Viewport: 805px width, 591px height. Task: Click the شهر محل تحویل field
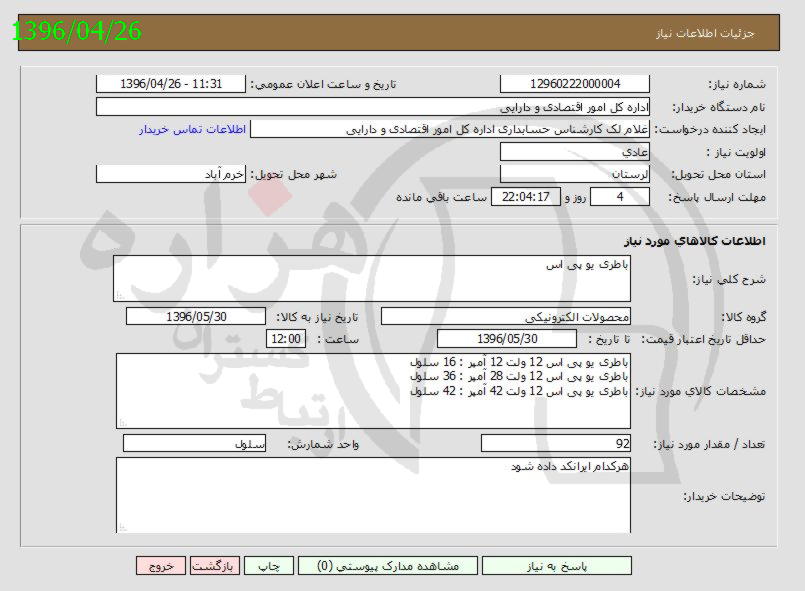170,174
